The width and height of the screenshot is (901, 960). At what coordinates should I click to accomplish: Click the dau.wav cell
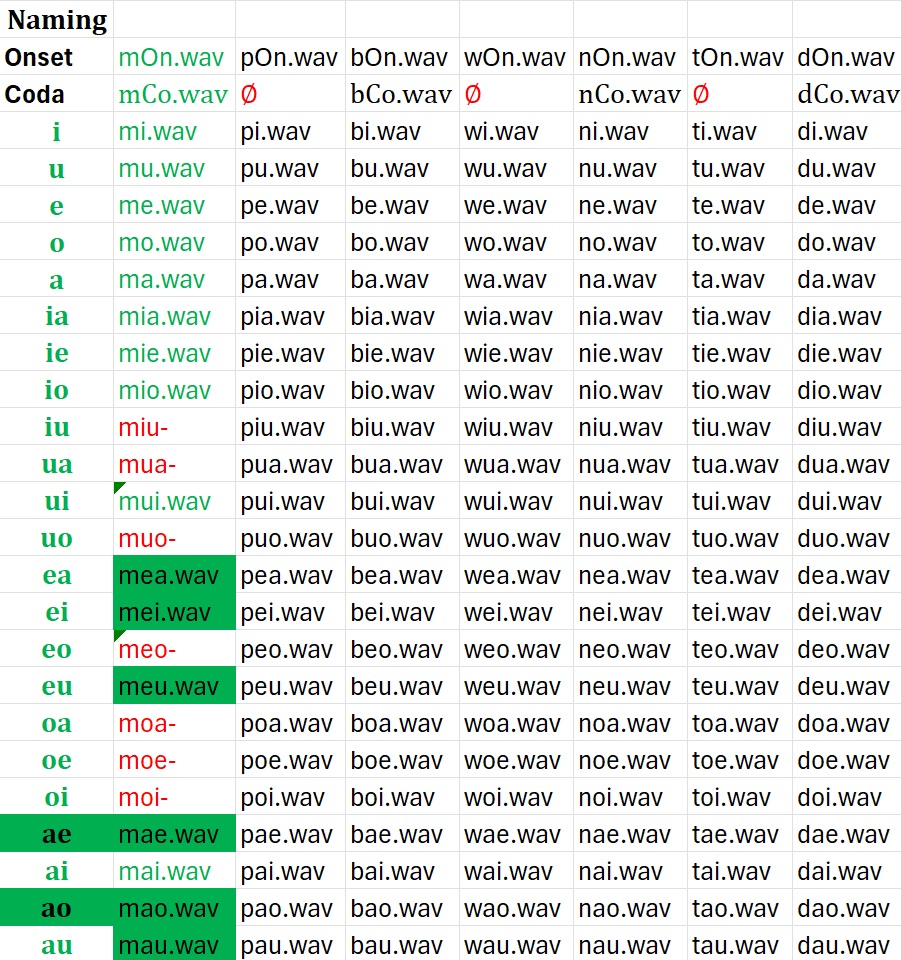click(x=843, y=946)
